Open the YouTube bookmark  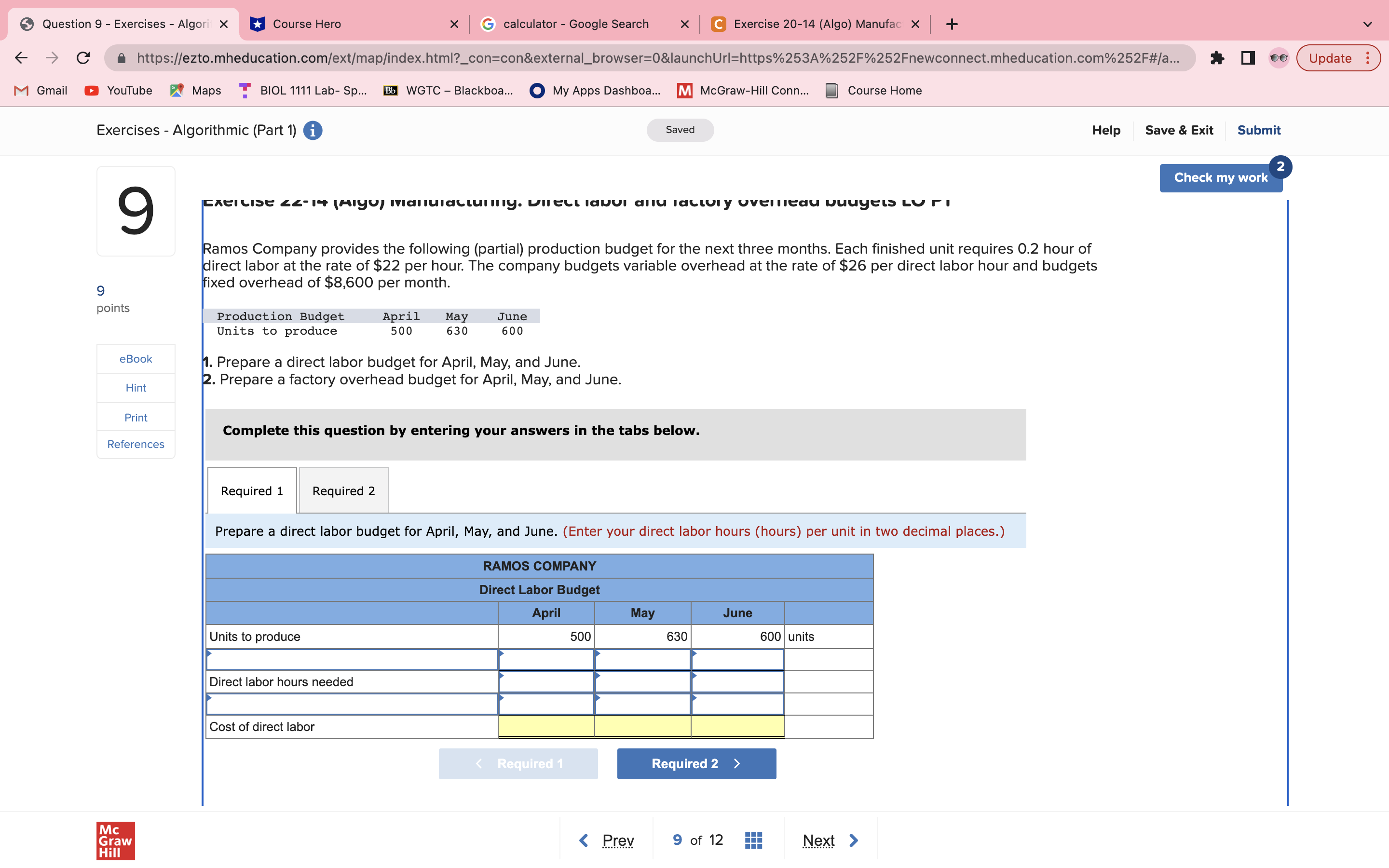click(x=118, y=90)
